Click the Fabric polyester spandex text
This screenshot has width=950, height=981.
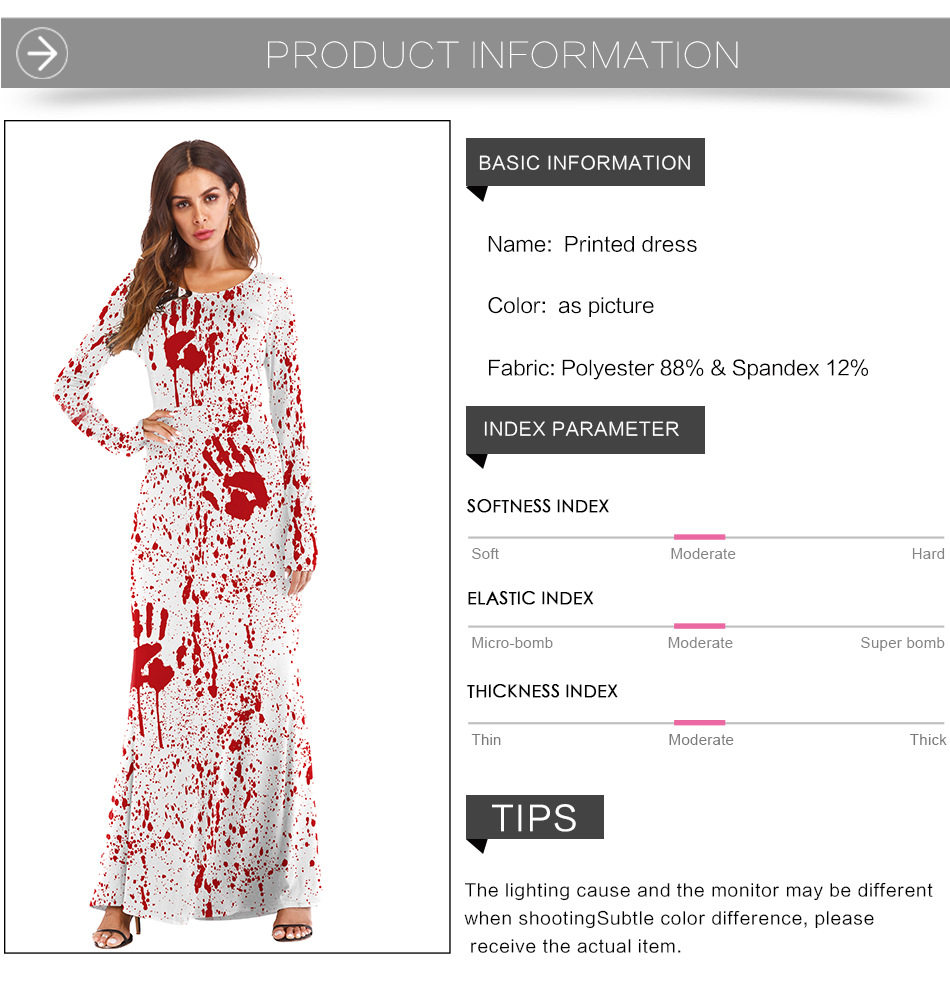pyautogui.click(x=678, y=368)
